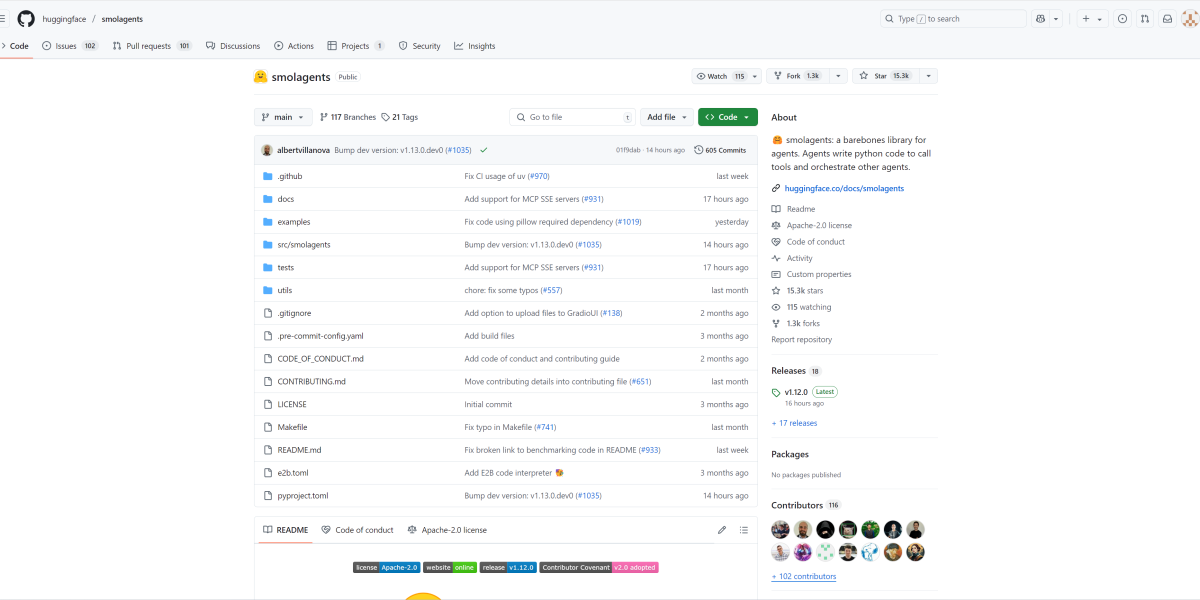Viewport: 1200px width, 600px height.
Task: Focus the 'Go to file' search box
Action: click(x=572, y=117)
